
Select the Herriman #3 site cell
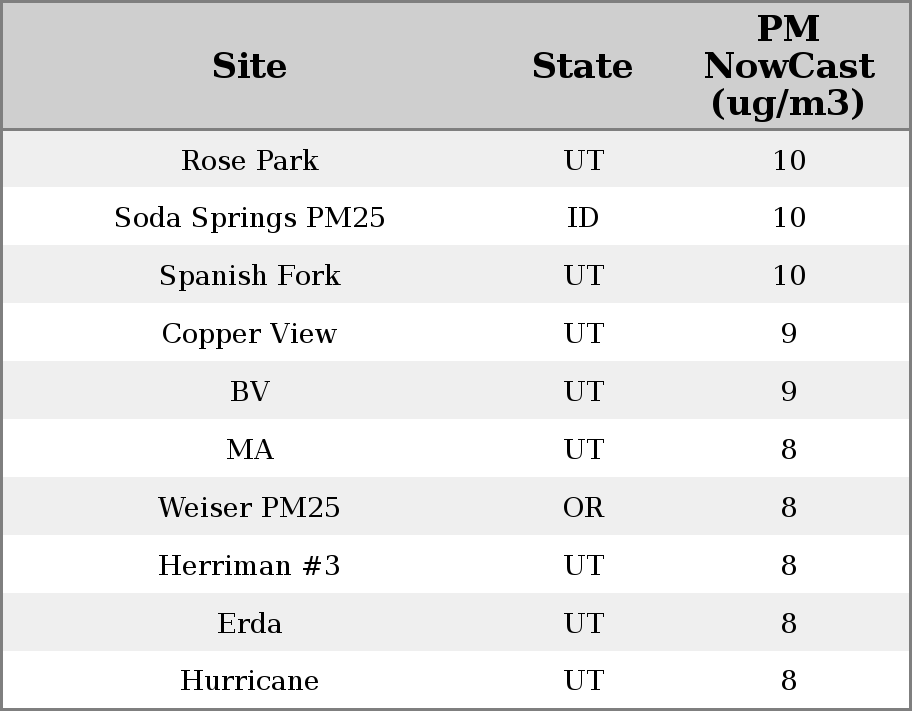point(250,566)
